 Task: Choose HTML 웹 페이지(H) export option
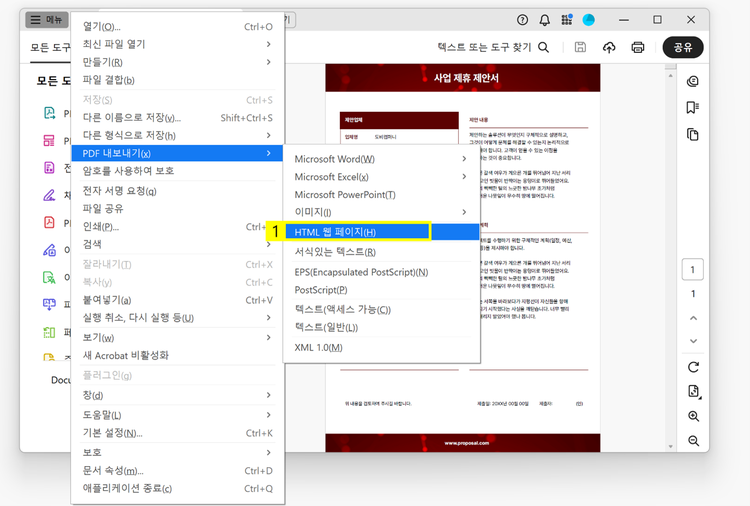(x=381, y=232)
